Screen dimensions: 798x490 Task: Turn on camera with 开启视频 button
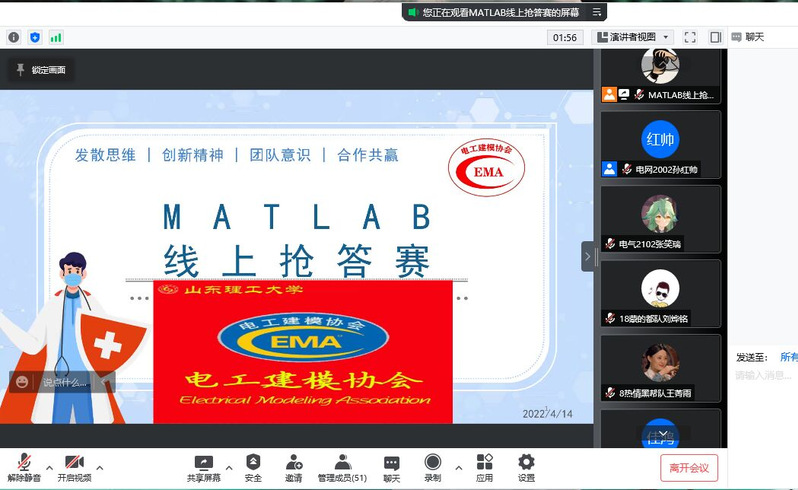[x=74, y=466]
